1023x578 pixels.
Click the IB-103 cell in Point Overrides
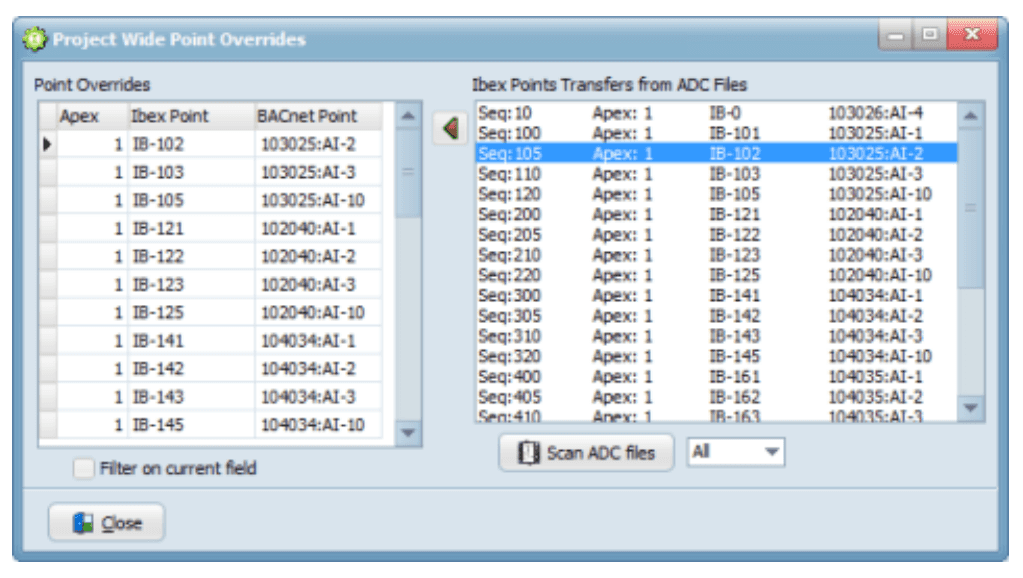coord(190,172)
